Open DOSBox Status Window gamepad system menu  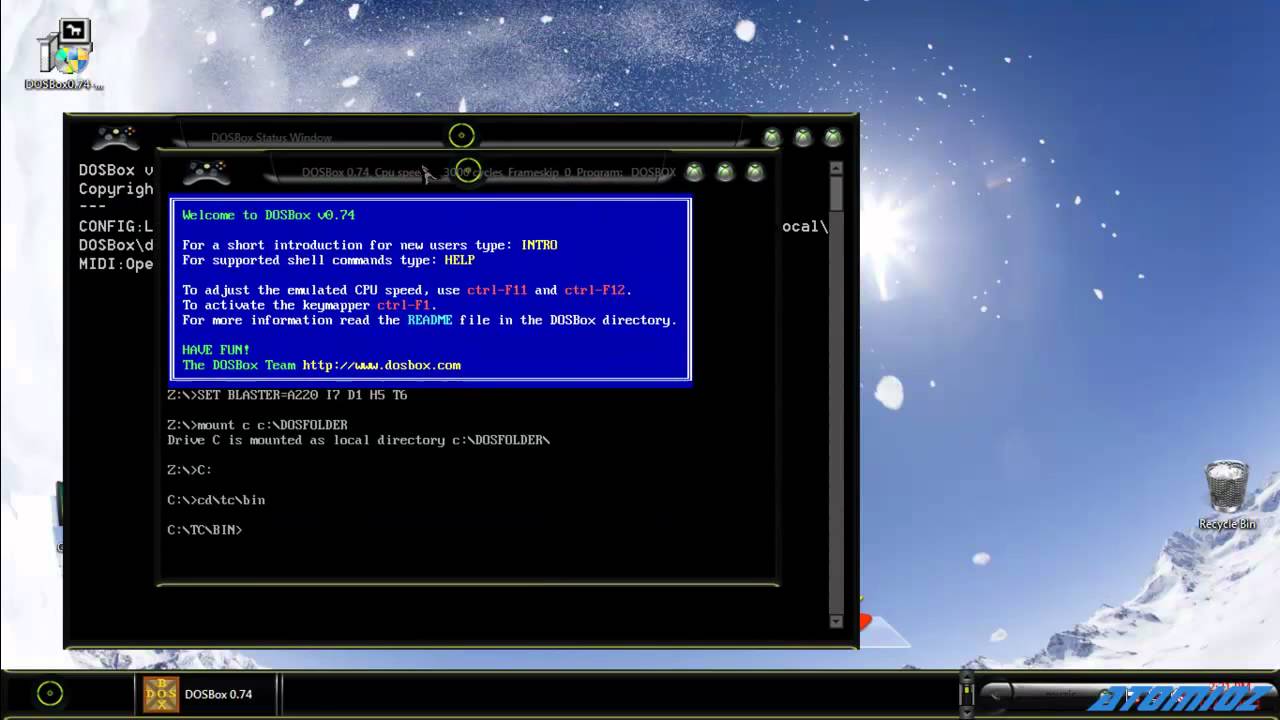pyautogui.click(x=116, y=136)
